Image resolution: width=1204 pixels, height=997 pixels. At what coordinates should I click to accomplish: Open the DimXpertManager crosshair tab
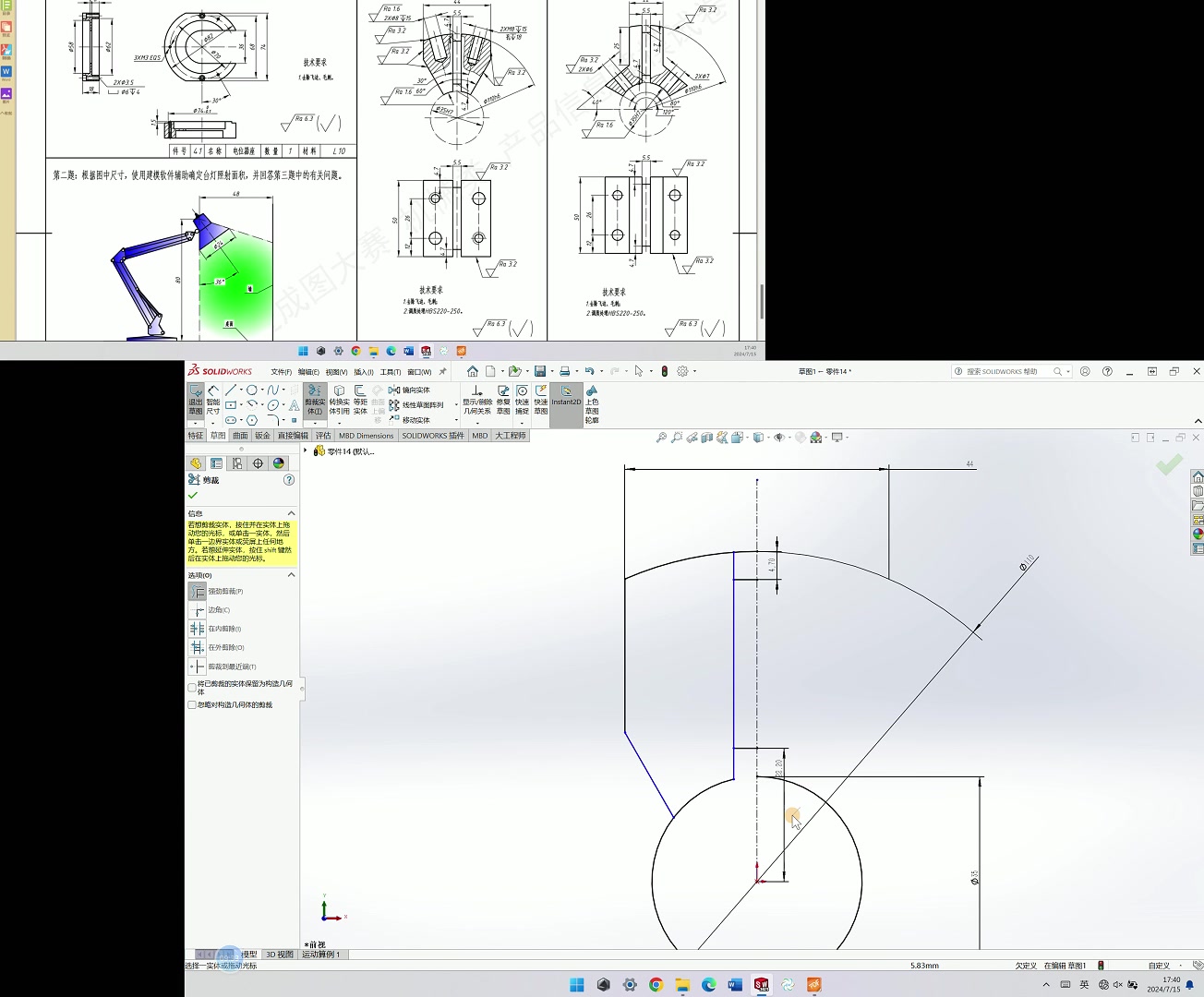tap(258, 463)
